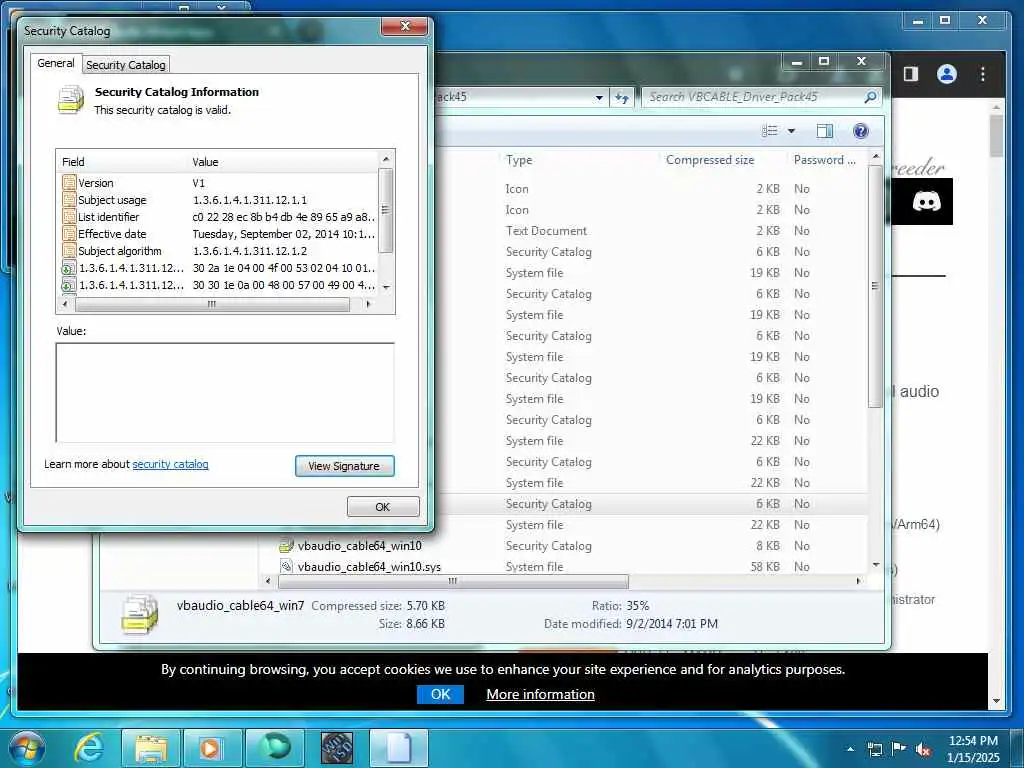Viewport: 1024px width, 768px height.
Task: Select the Effective date field row
Action: 219,234
